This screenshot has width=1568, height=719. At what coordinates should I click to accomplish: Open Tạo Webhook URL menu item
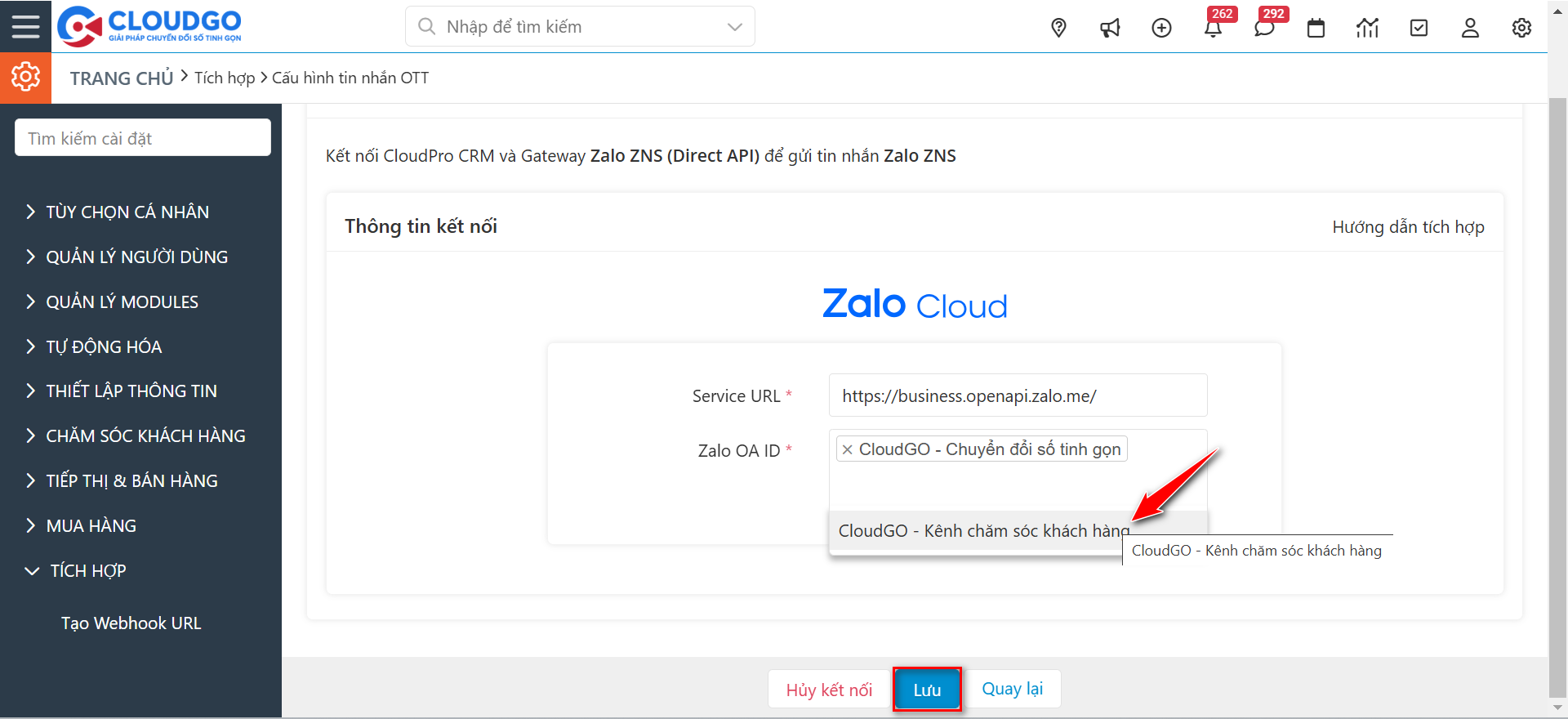point(131,623)
